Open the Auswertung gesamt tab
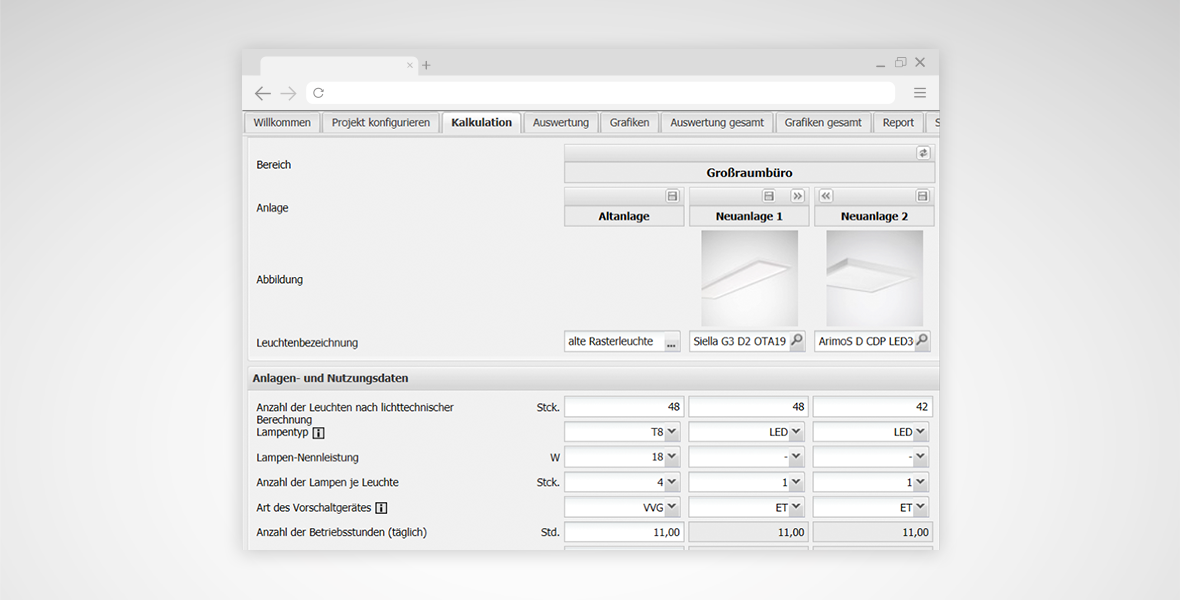Screen dimensions: 1180x600 716,123
